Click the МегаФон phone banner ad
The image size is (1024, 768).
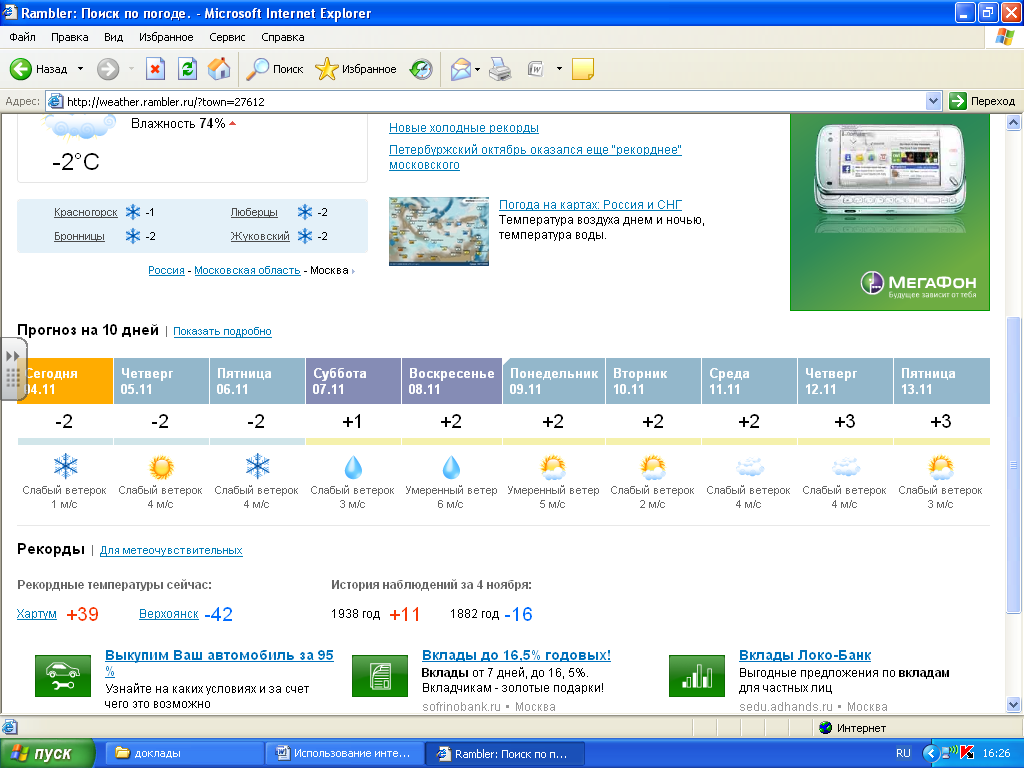(890, 212)
